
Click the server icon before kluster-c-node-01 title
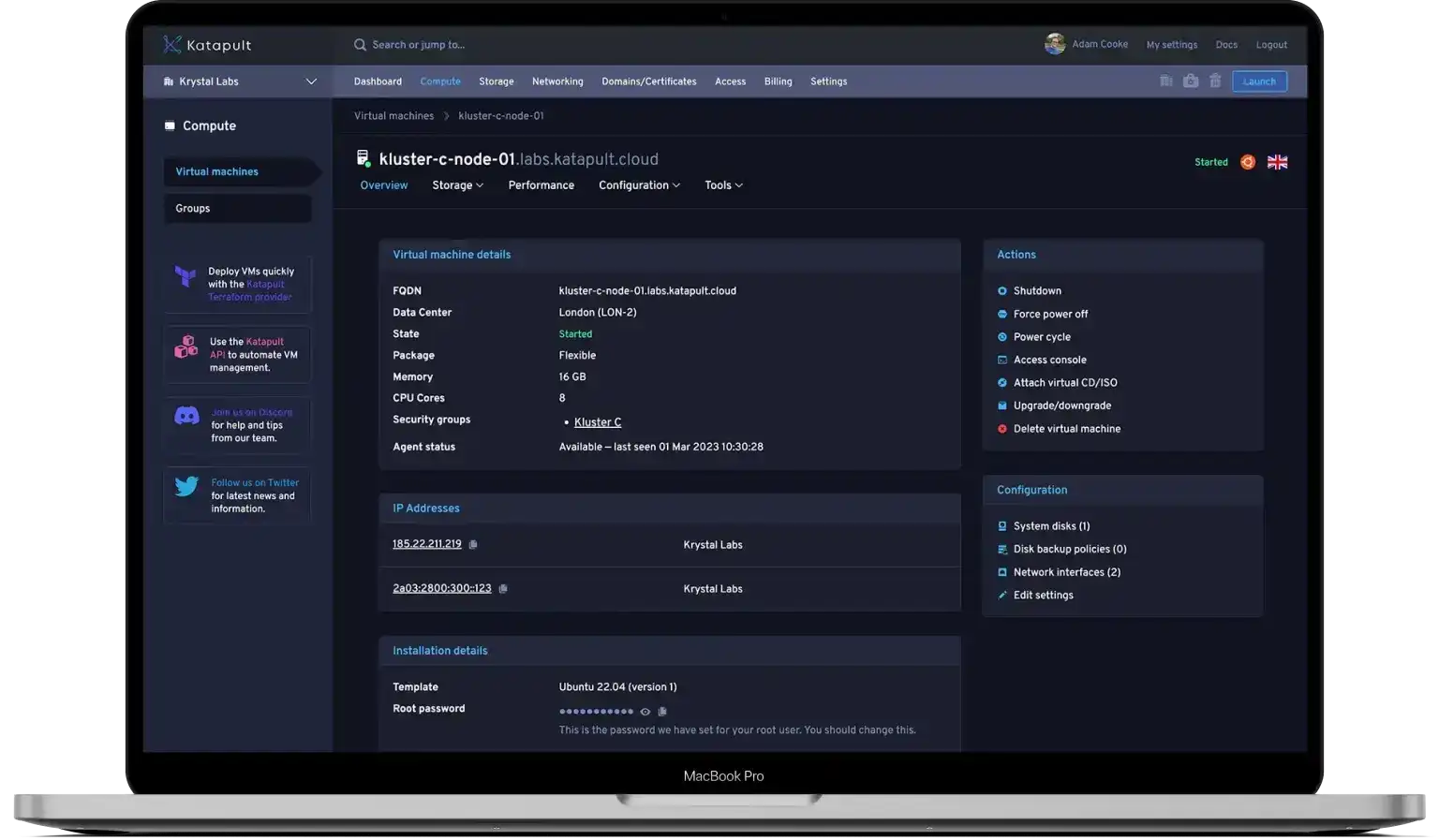click(363, 158)
